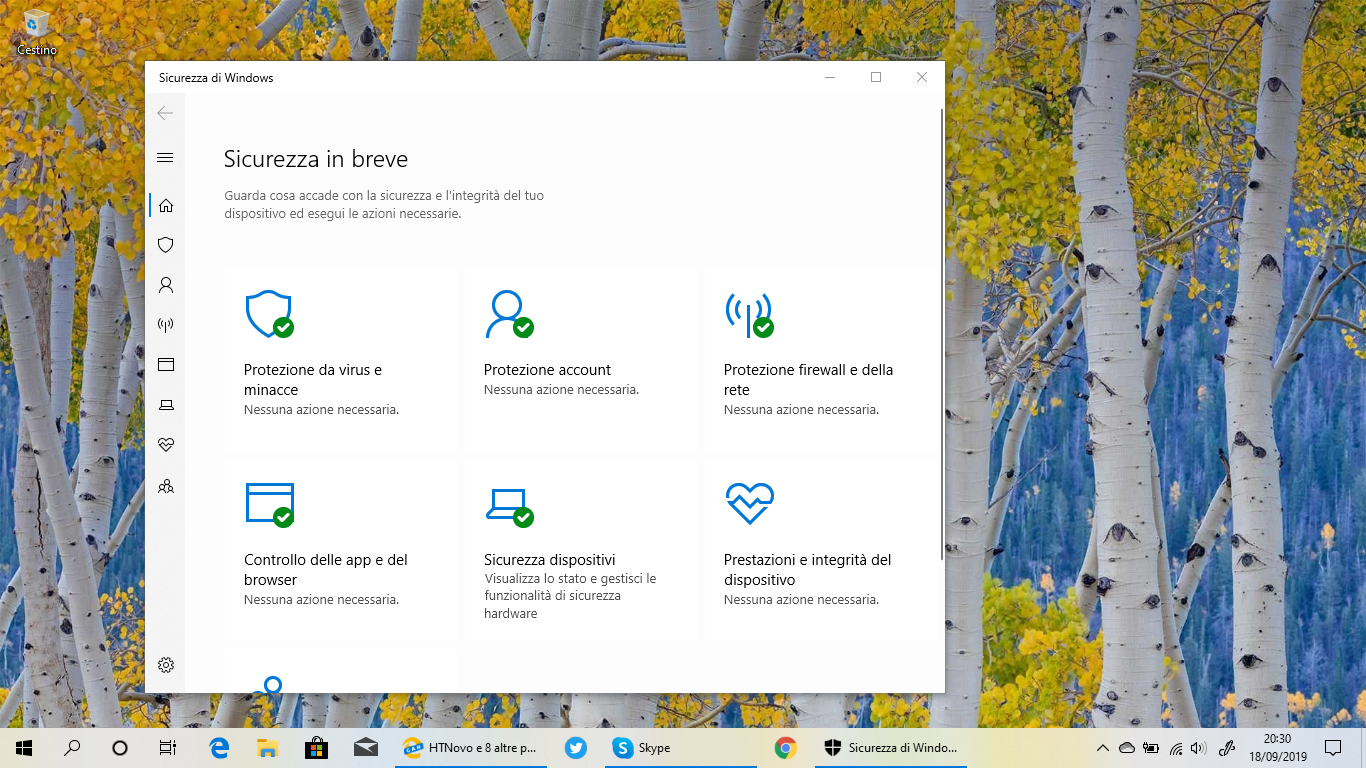Open Twitter from taskbar
Viewport: 1366px width, 768px height.
575,747
